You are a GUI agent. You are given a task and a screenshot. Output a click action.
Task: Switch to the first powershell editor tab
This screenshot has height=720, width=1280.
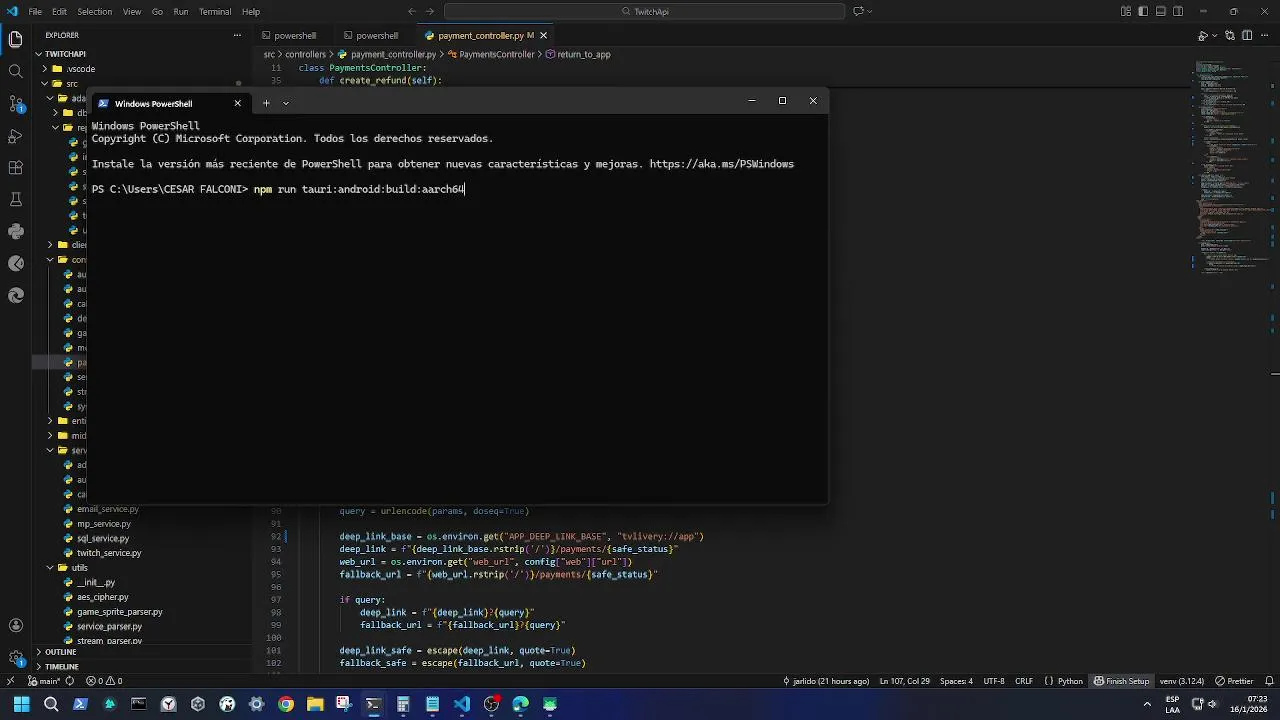(295, 35)
